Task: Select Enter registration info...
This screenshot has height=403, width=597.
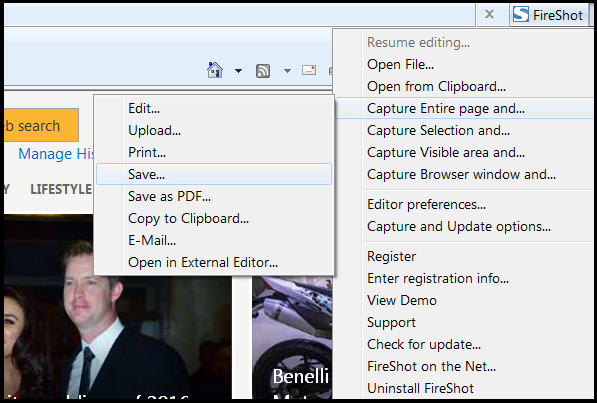Action: (465, 278)
